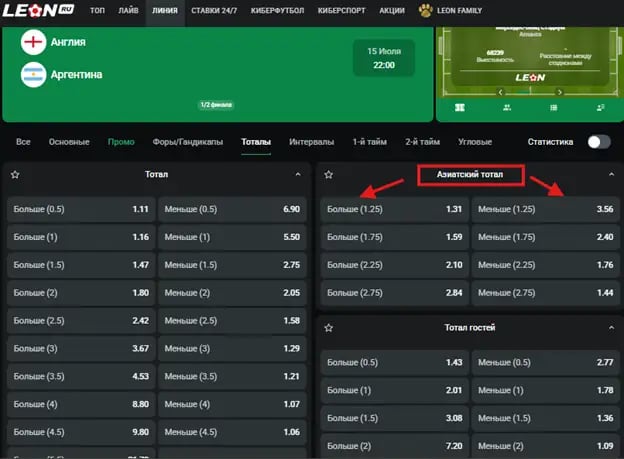Image resolution: width=624 pixels, height=459 pixels.
Task: Bet Тотал Меньше (2.5) at 1.58
Action: (x=232, y=320)
